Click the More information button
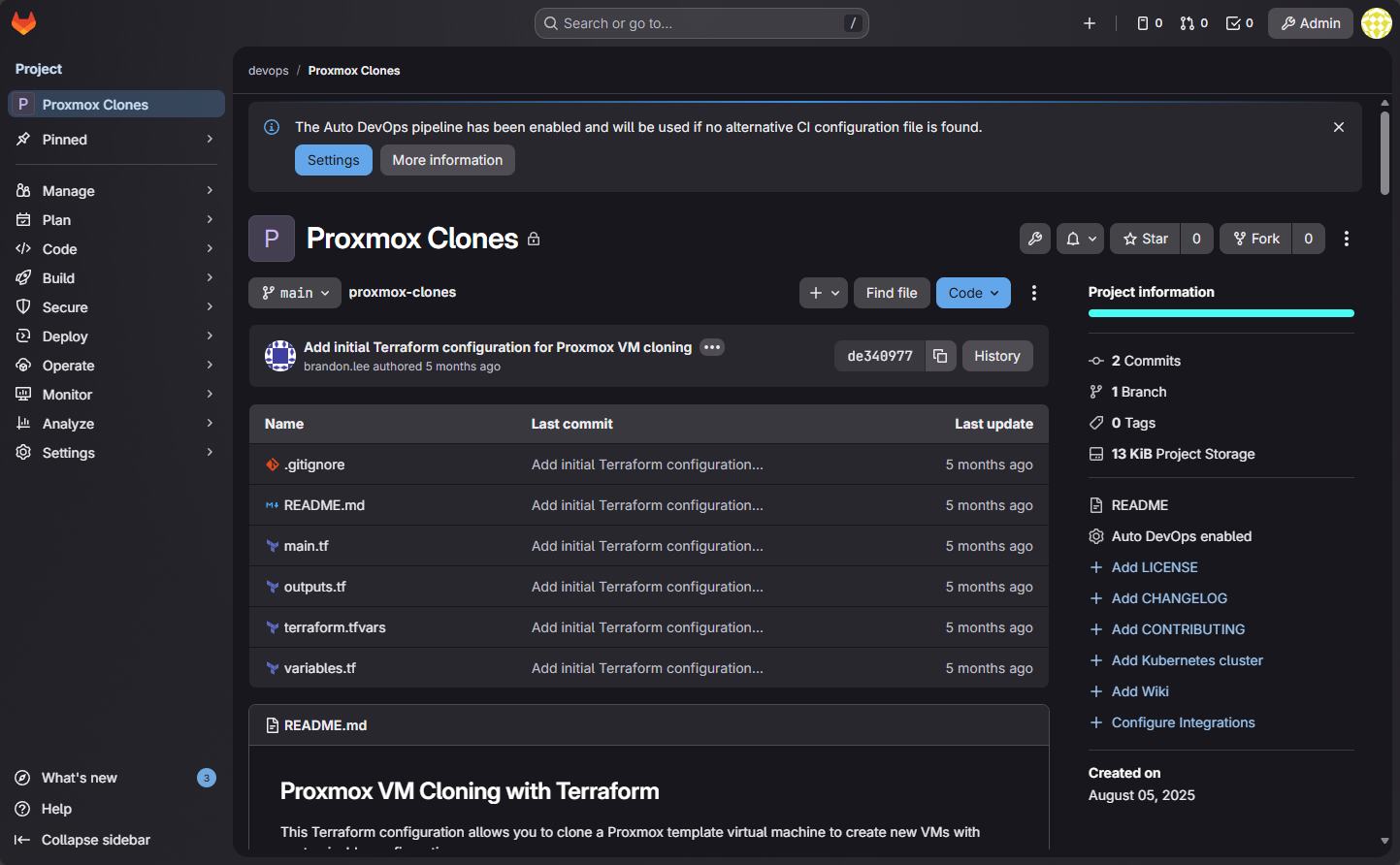 [x=447, y=160]
